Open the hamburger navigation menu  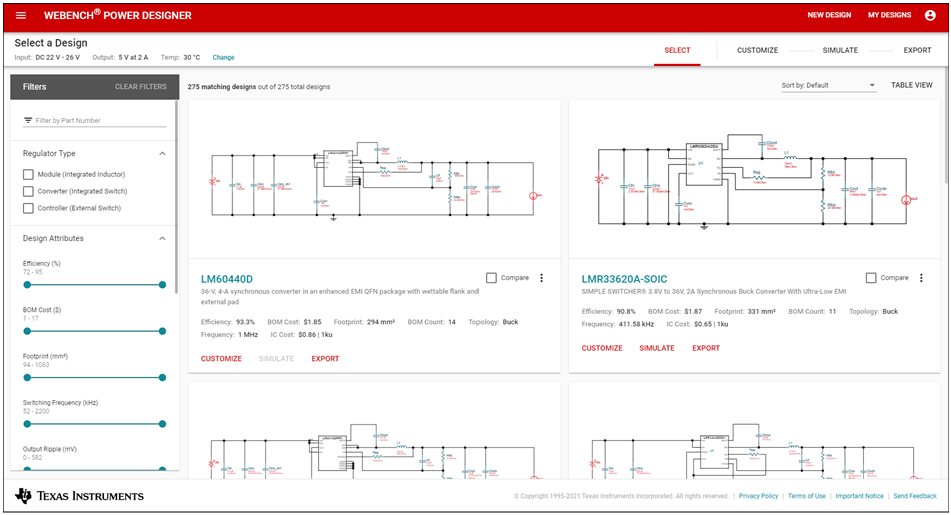point(21,15)
